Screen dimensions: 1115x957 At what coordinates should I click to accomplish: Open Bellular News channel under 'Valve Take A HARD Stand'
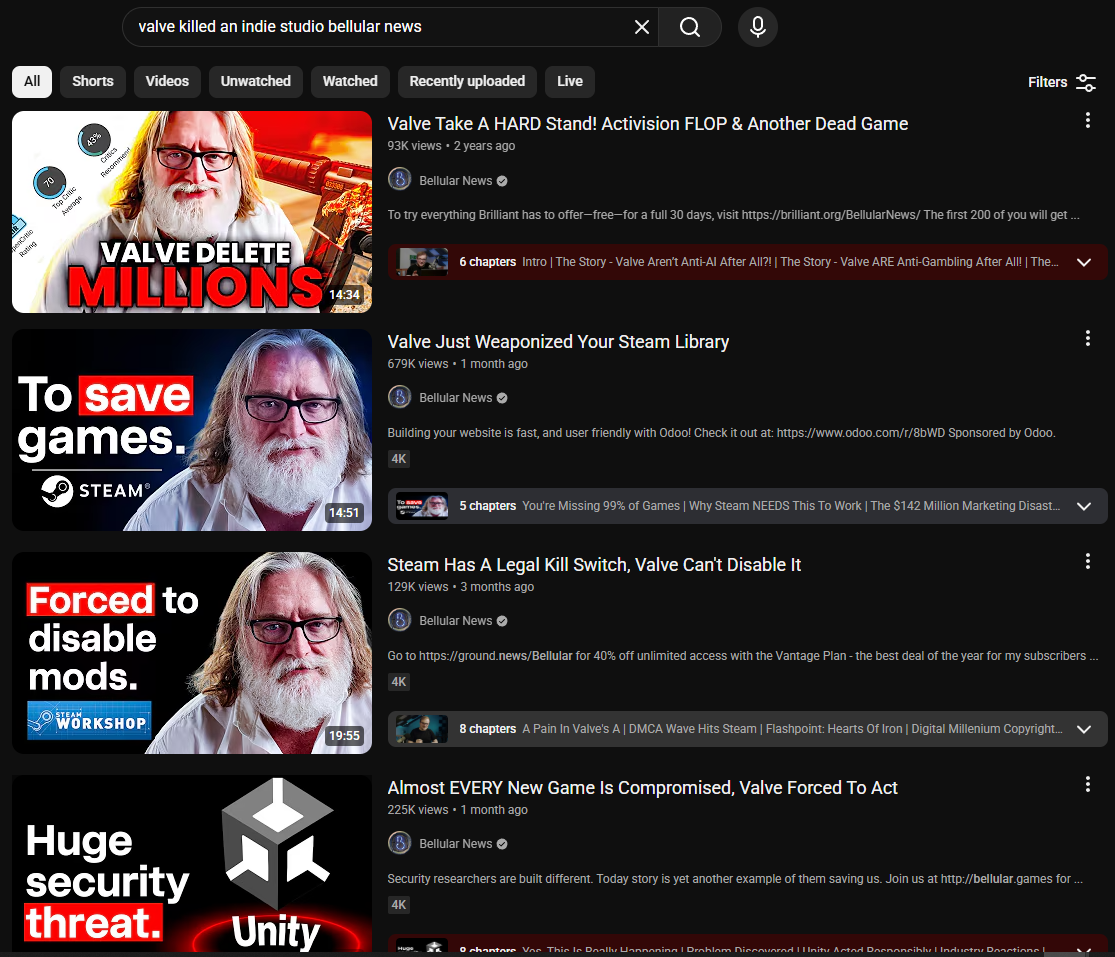[x=456, y=181]
